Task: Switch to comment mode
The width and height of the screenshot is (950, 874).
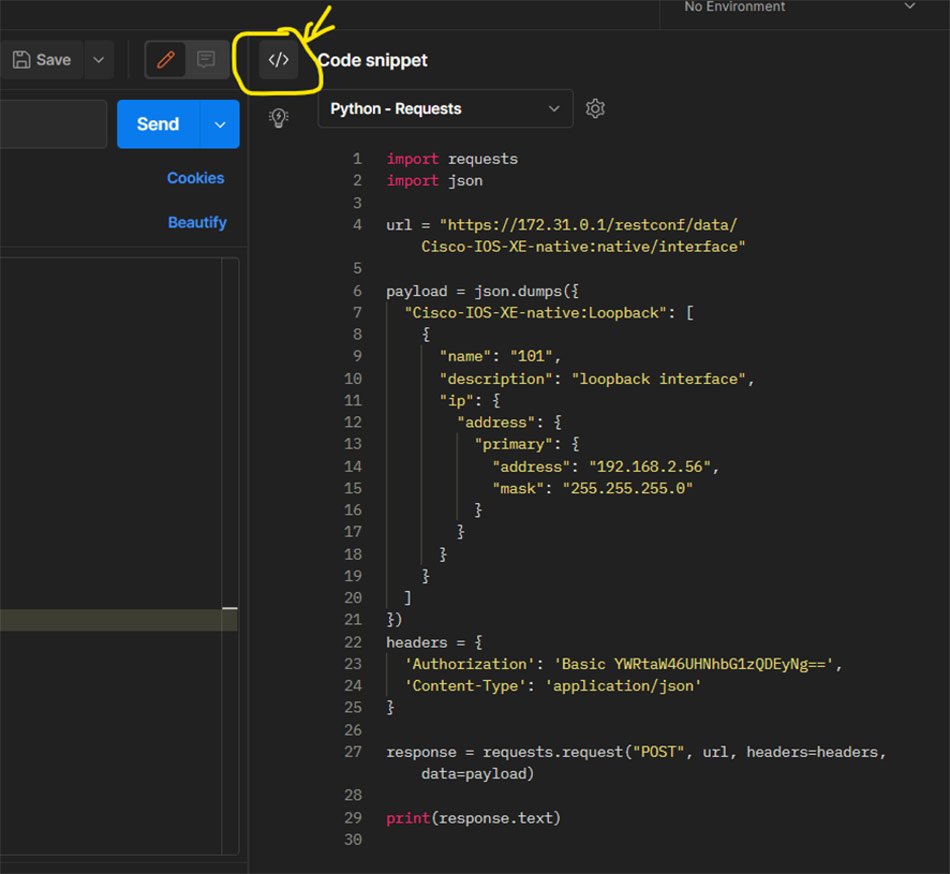Action: point(206,60)
